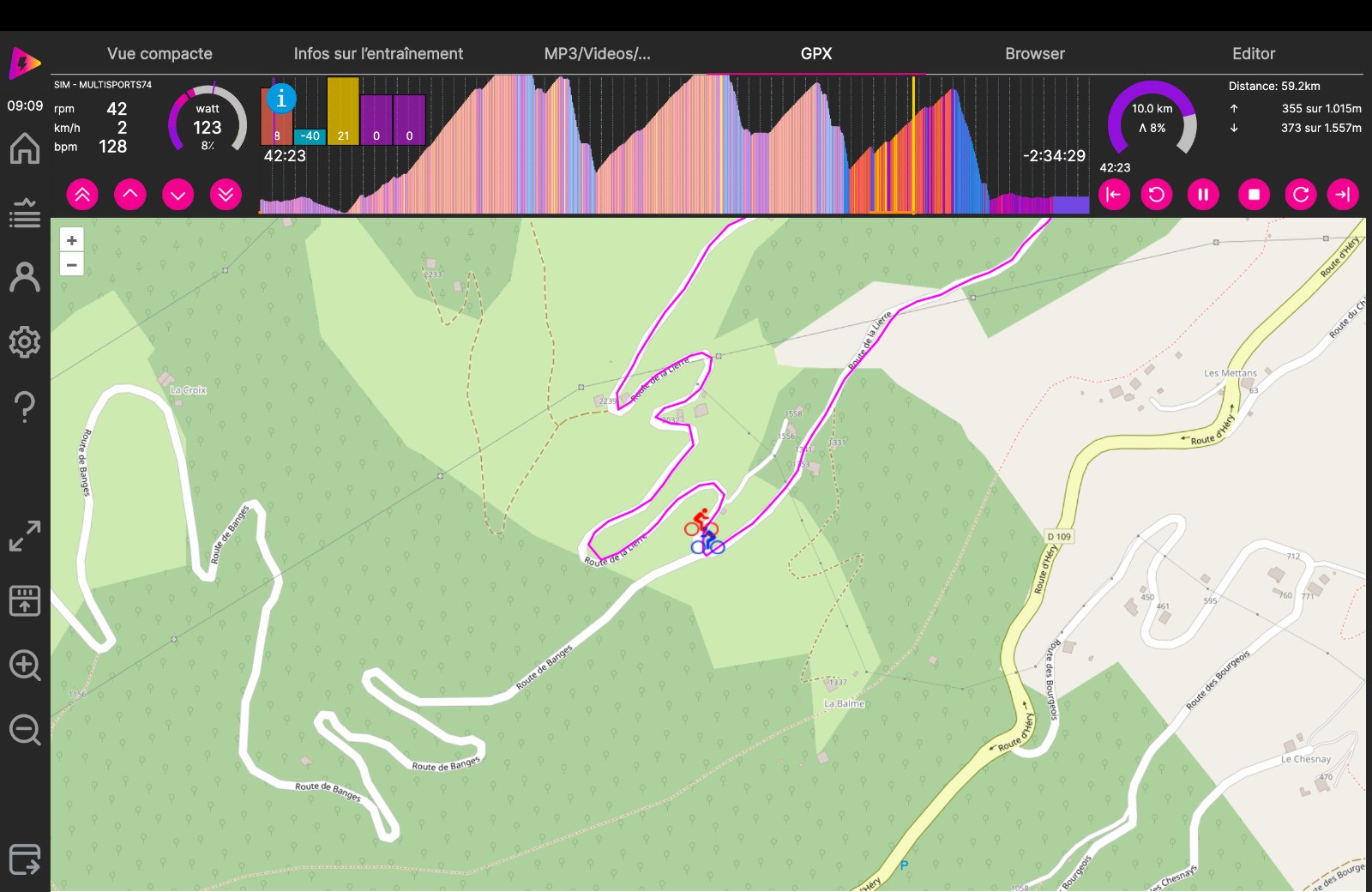
Task: Decrease resistance with the single down chevron
Action: point(178,195)
